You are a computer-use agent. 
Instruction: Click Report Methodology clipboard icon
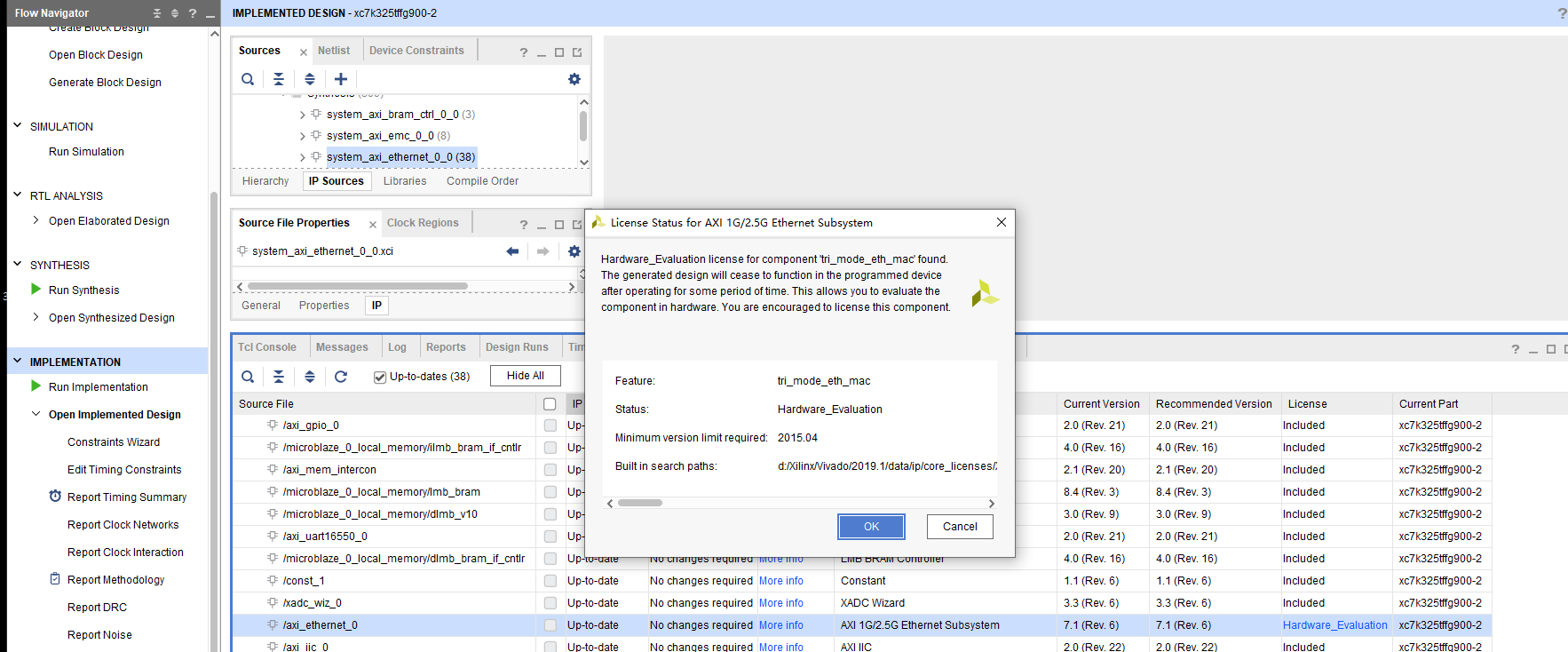click(55, 579)
